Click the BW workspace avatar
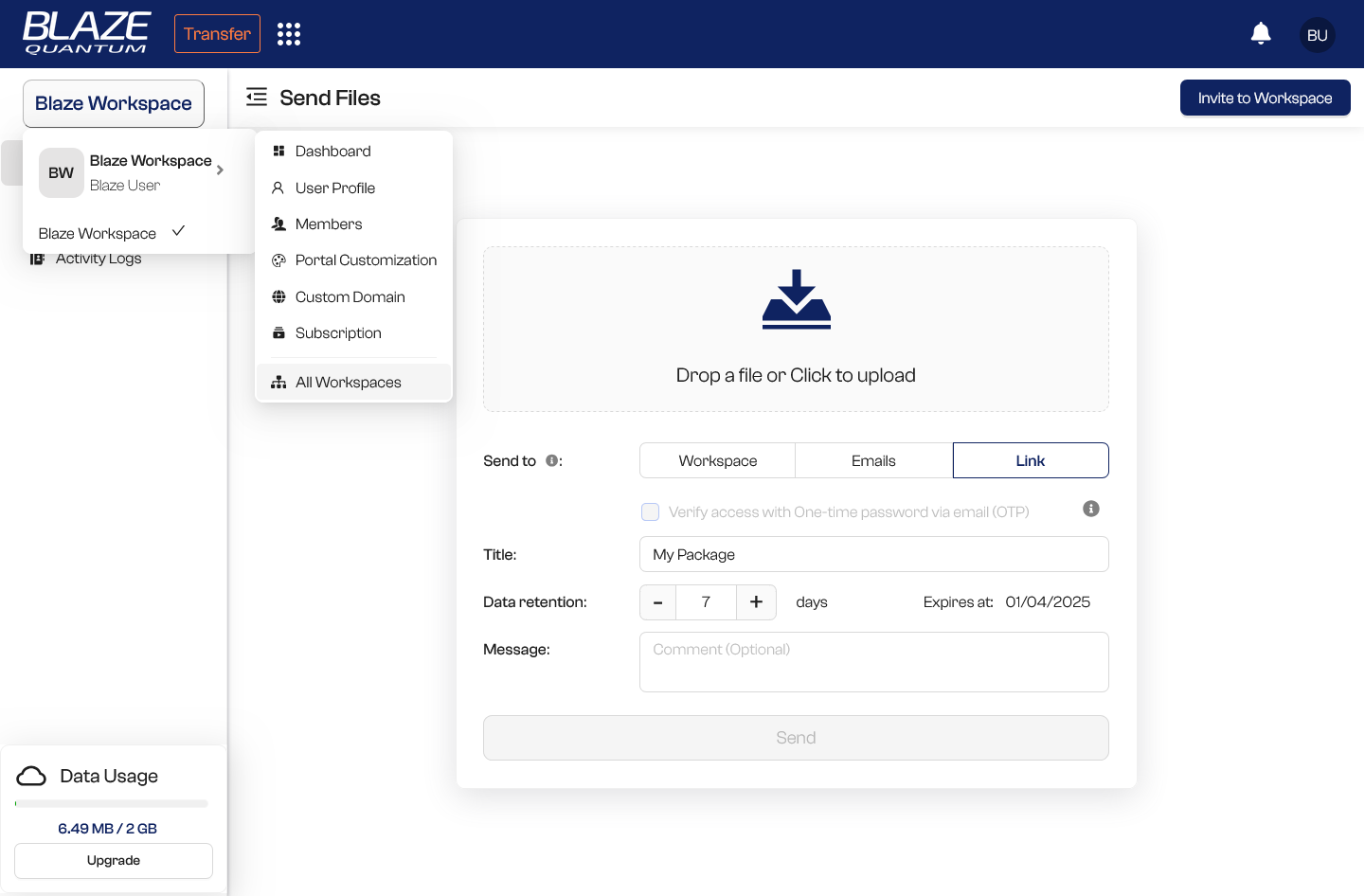1365x896 pixels. [x=62, y=172]
